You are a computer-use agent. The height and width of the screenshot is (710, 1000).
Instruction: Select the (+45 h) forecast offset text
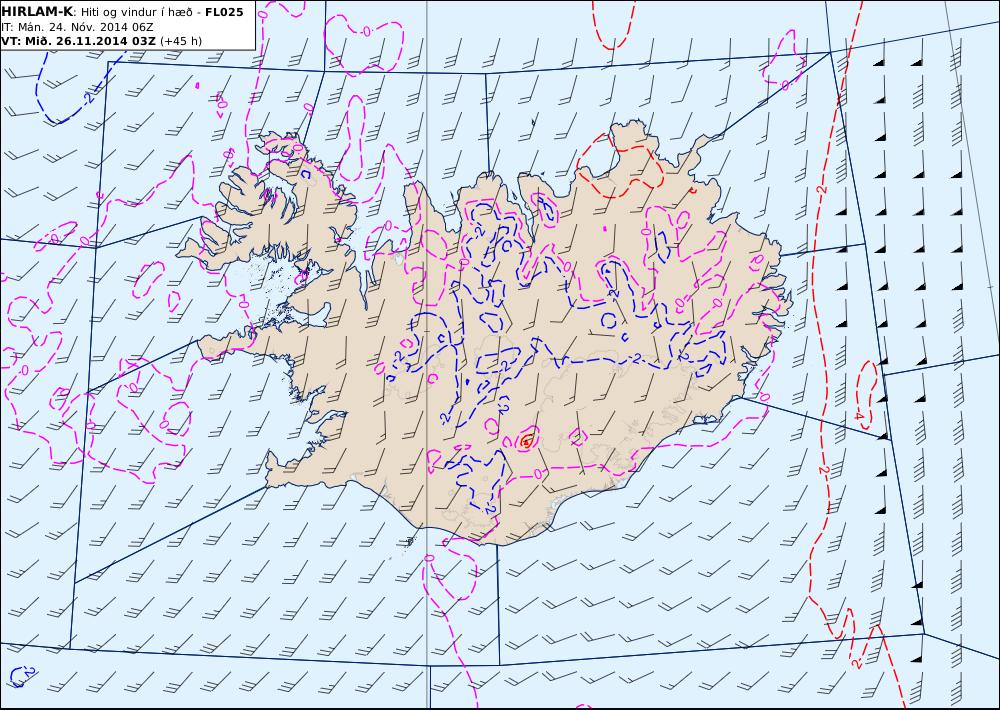coord(180,41)
